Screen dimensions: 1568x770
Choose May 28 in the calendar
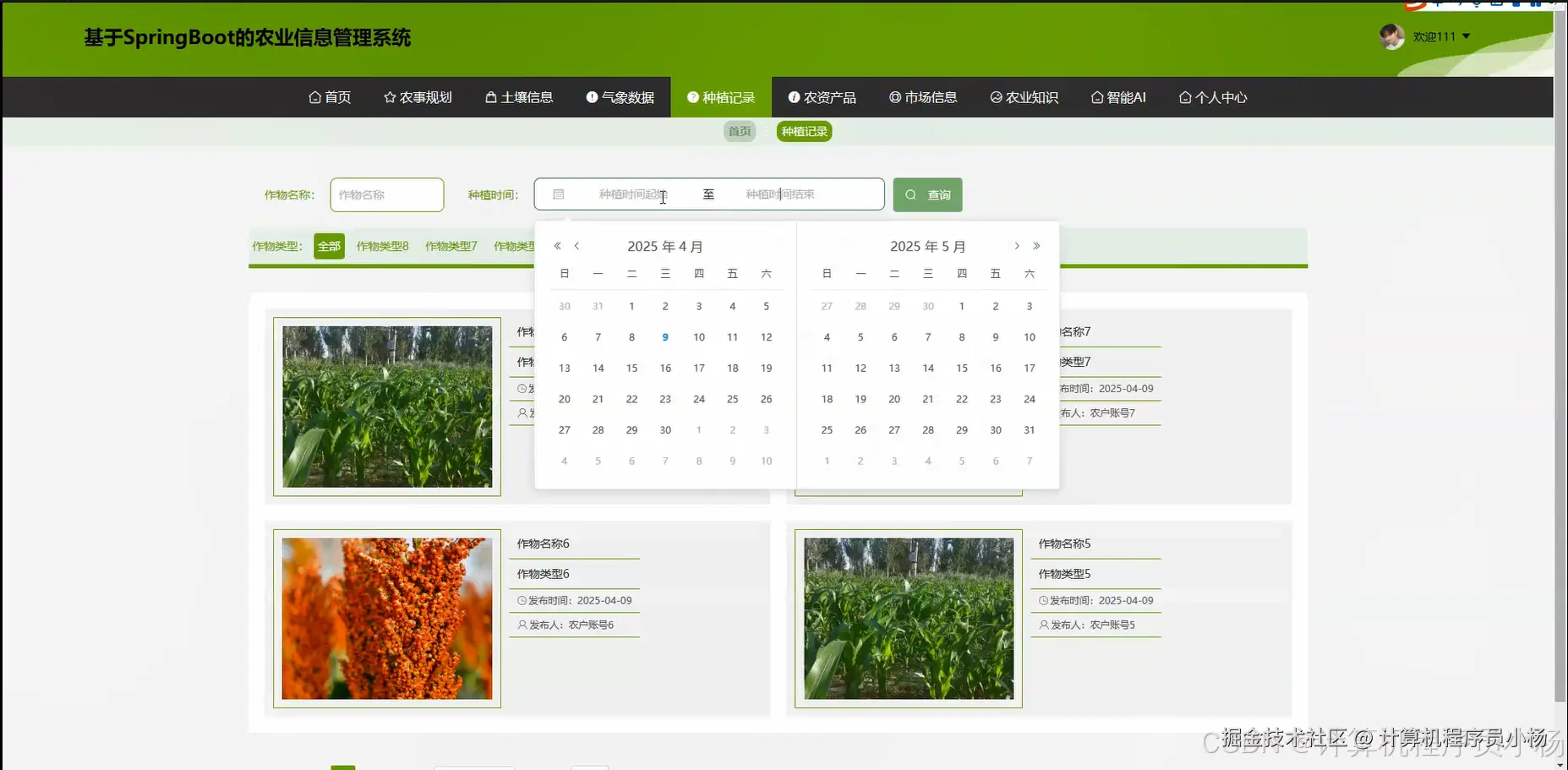[x=928, y=430]
